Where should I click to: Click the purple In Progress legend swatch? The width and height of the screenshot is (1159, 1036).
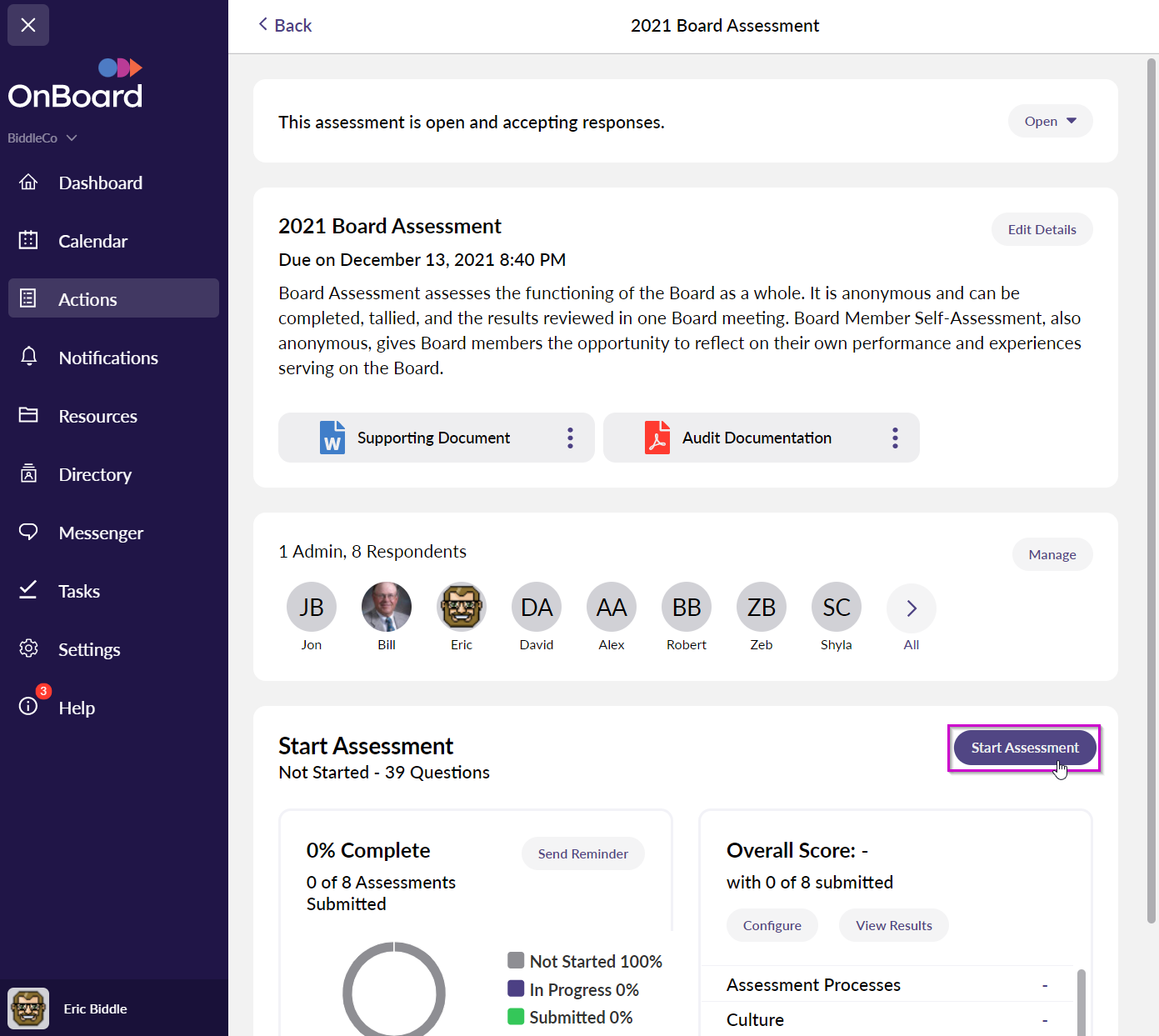click(x=516, y=988)
